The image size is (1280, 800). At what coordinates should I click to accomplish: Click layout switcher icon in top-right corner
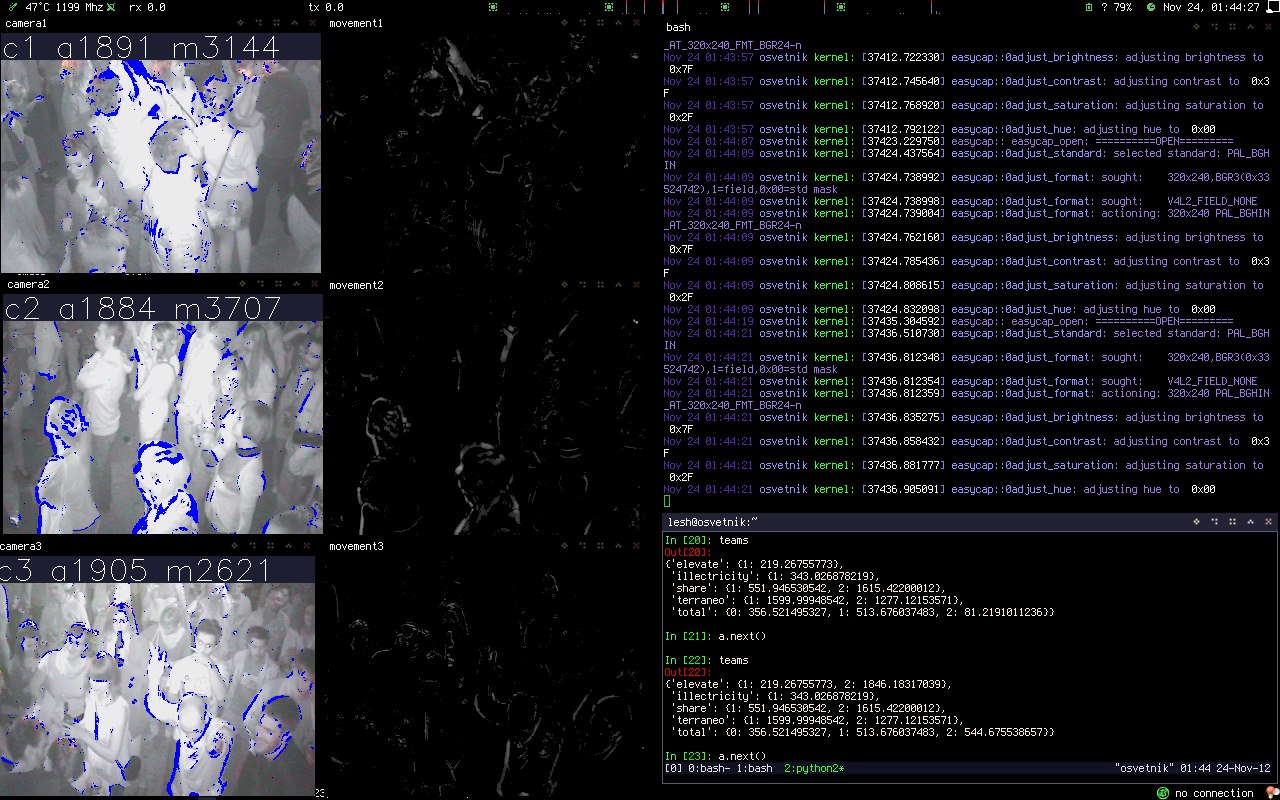[1271, 8]
